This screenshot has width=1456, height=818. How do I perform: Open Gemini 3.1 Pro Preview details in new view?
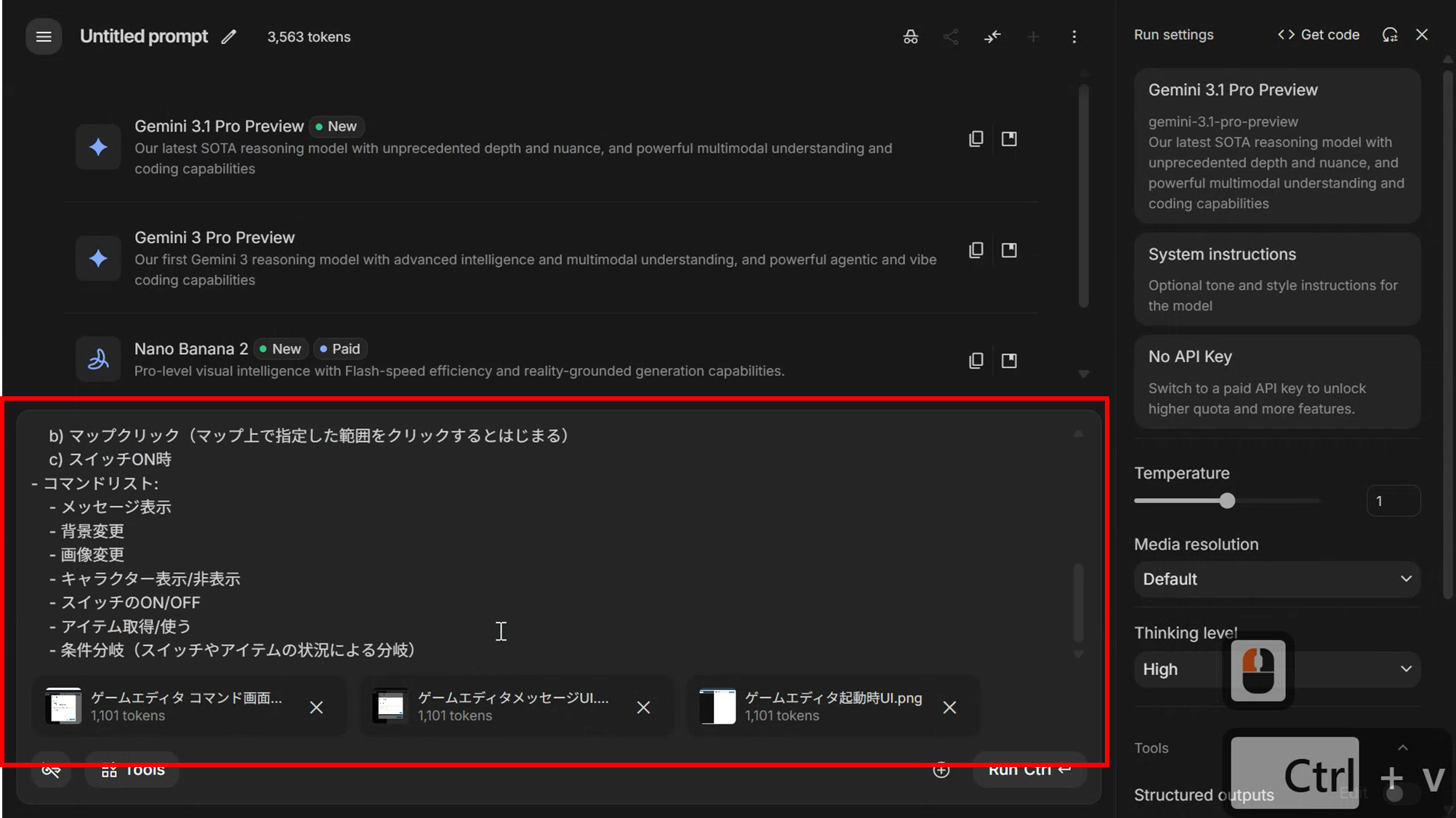[1009, 139]
